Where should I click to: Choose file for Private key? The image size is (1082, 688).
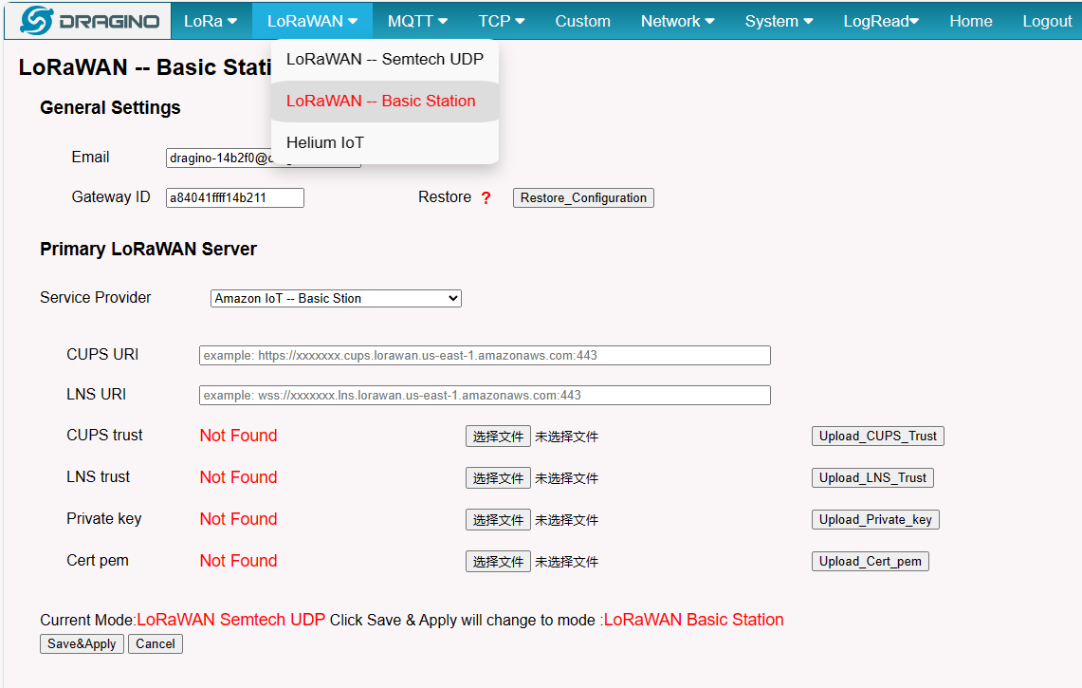tap(498, 520)
